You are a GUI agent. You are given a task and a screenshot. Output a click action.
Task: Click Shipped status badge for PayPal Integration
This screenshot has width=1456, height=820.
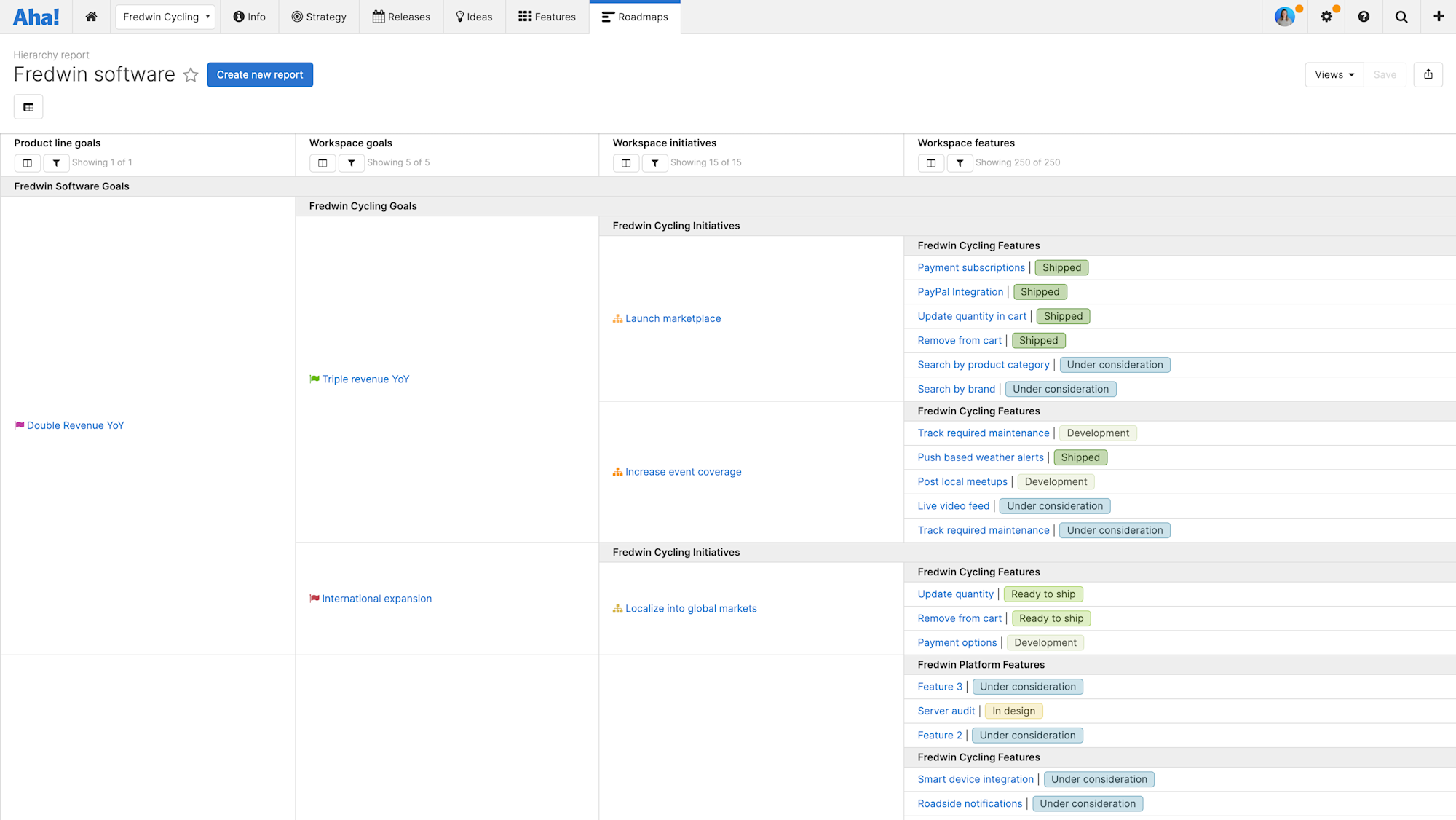[1040, 292]
